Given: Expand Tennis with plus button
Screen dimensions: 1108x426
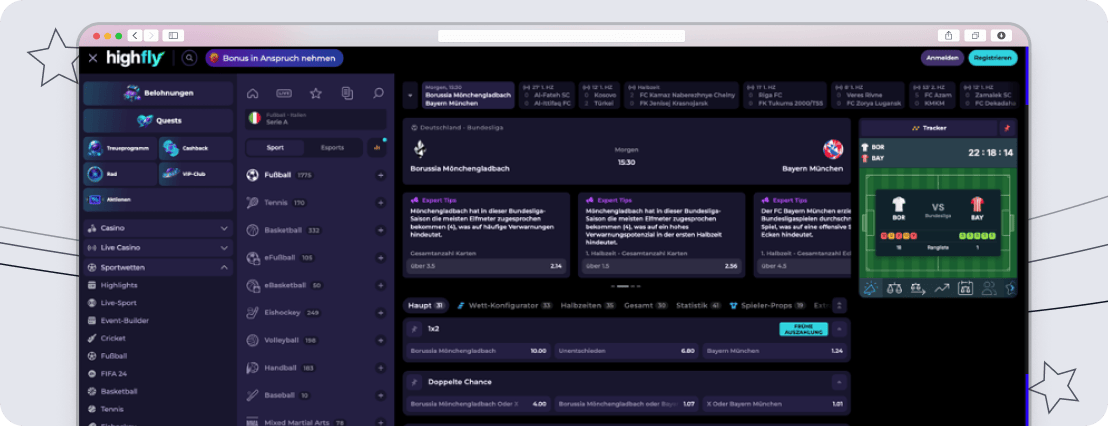Looking at the screenshot, I should click(380, 203).
